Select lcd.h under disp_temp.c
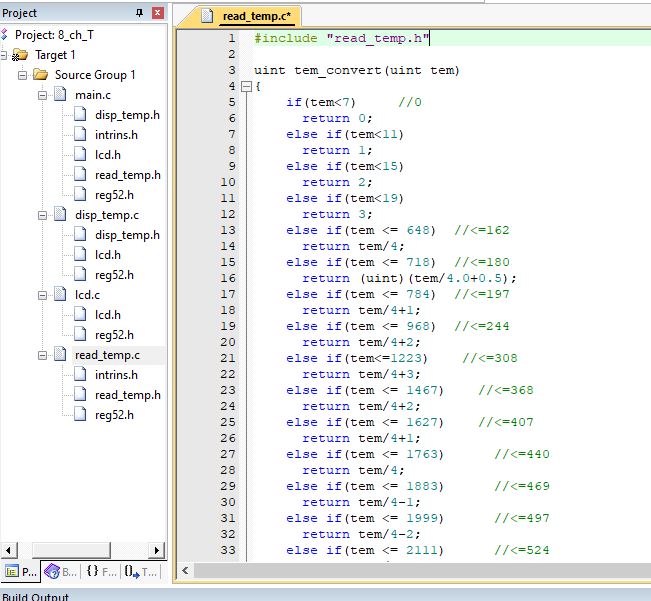Screen dimensions: 651x601 108,255
